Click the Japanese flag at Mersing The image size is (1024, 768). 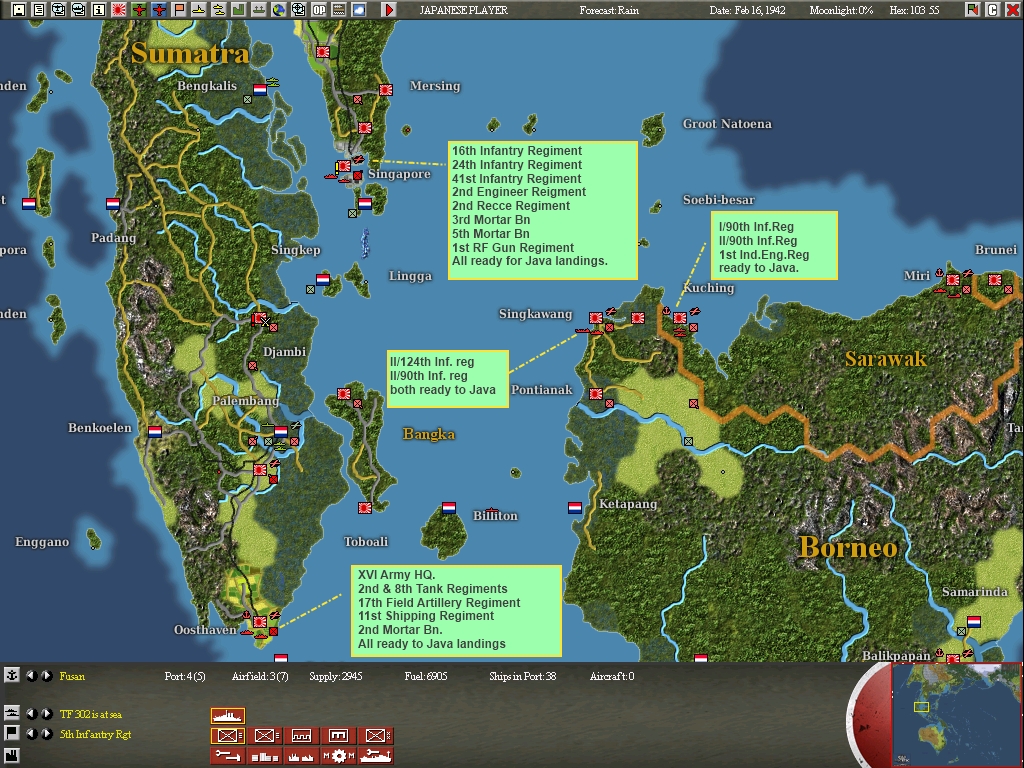point(385,90)
